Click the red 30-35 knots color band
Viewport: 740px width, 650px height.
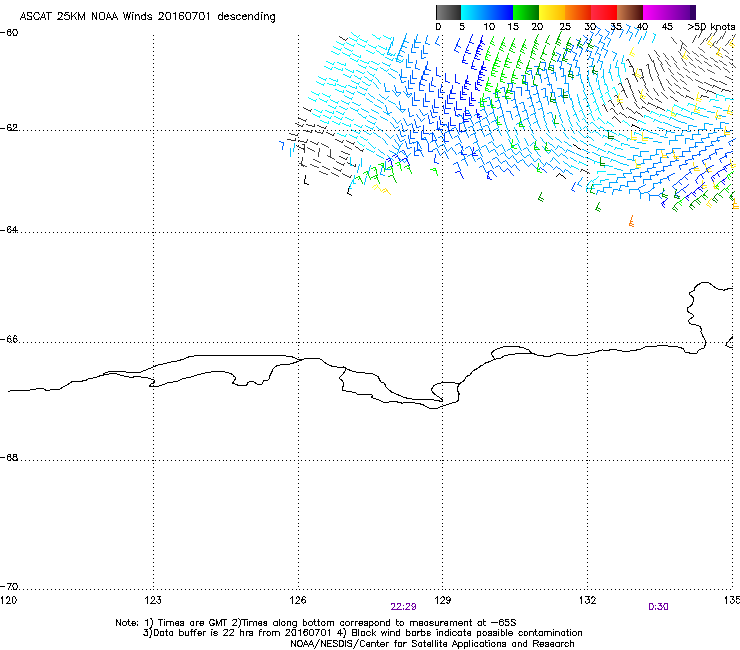pyautogui.click(x=604, y=12)
